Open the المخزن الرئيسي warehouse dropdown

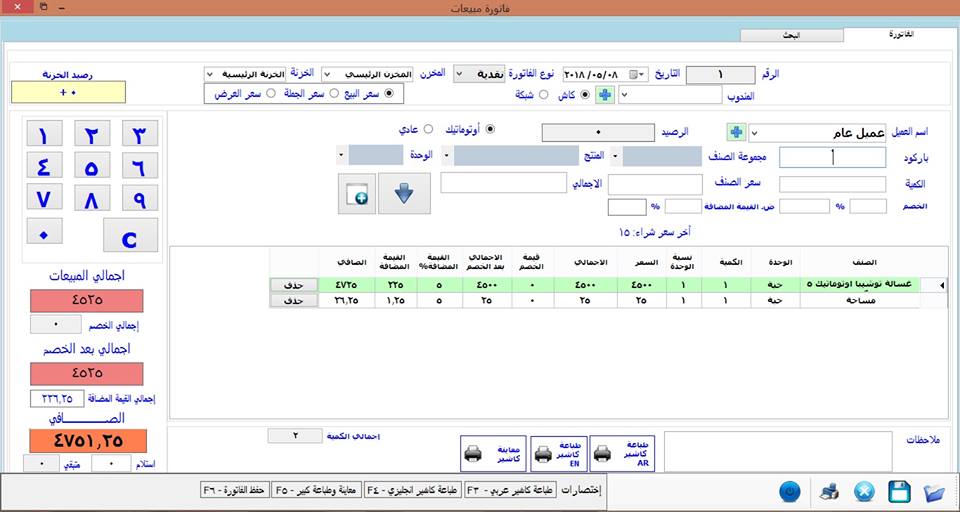pyautogui.click(x=367, y=74)
